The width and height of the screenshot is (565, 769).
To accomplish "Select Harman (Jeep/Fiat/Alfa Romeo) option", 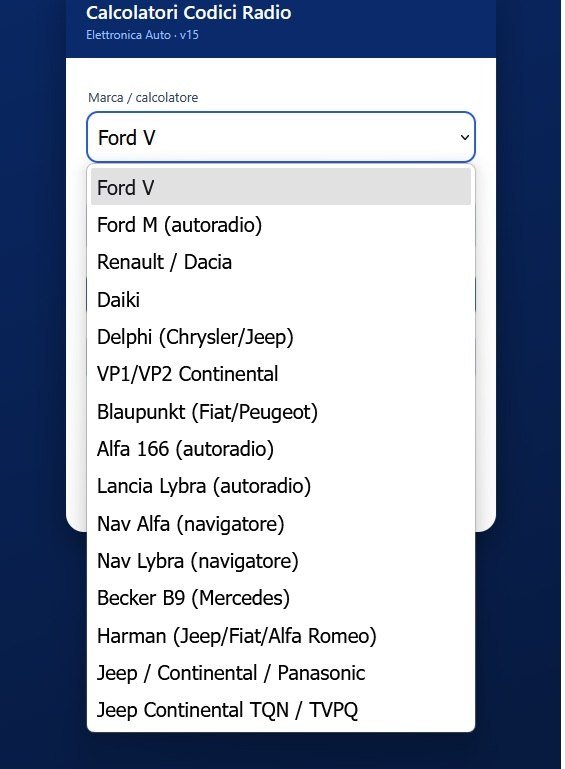I will click(281, 636).
